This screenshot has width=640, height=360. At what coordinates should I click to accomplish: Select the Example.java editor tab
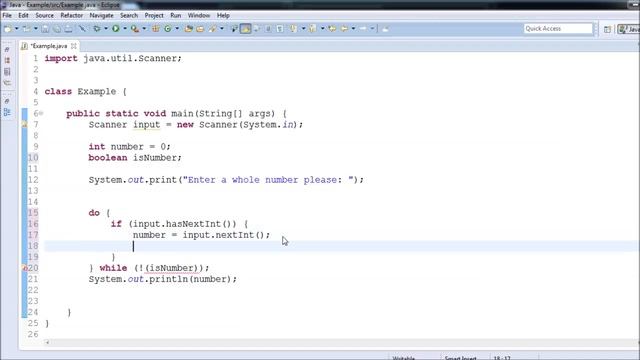click(x=49, y=46)
